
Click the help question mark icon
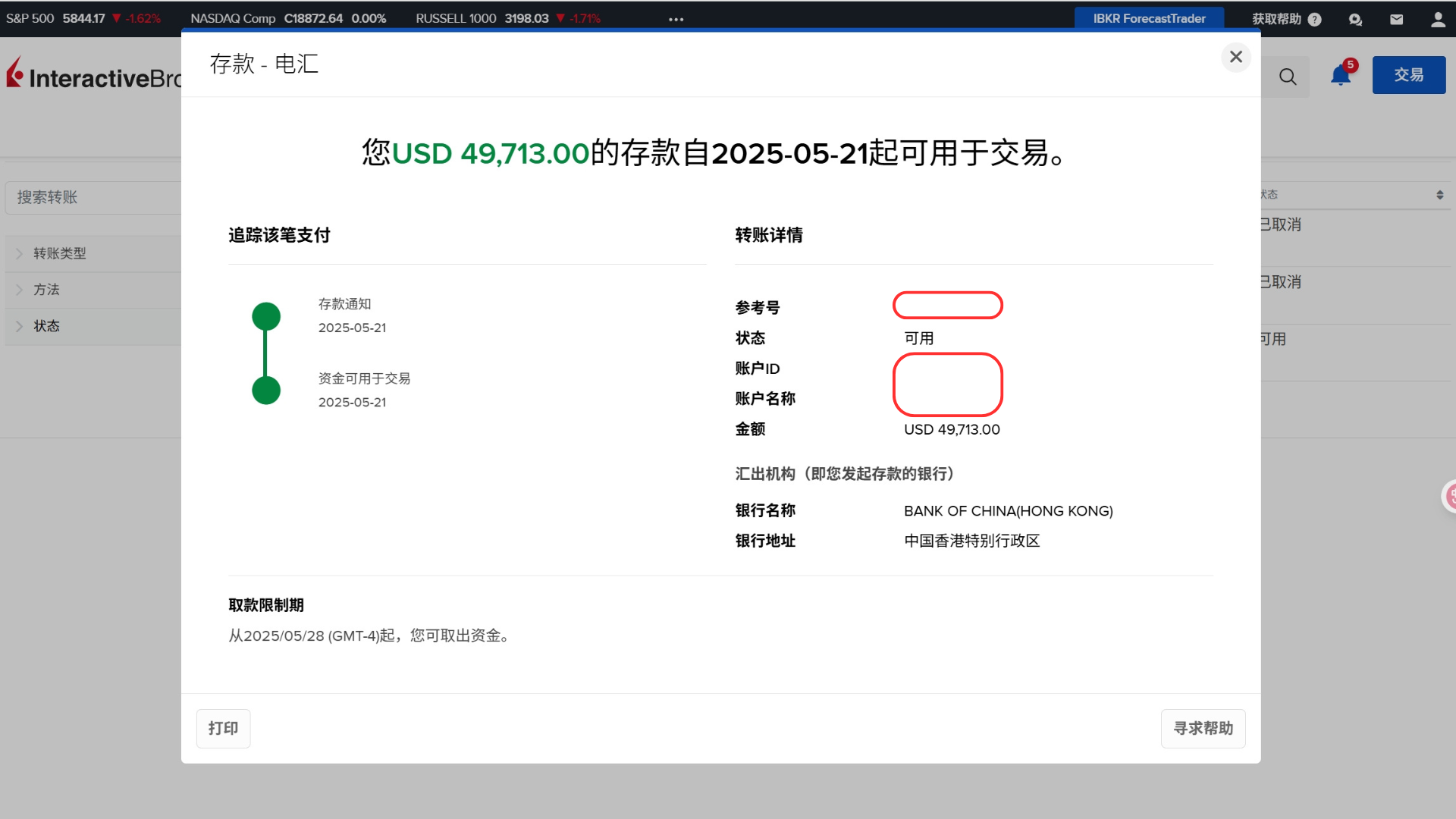(x=1315, y=19)
